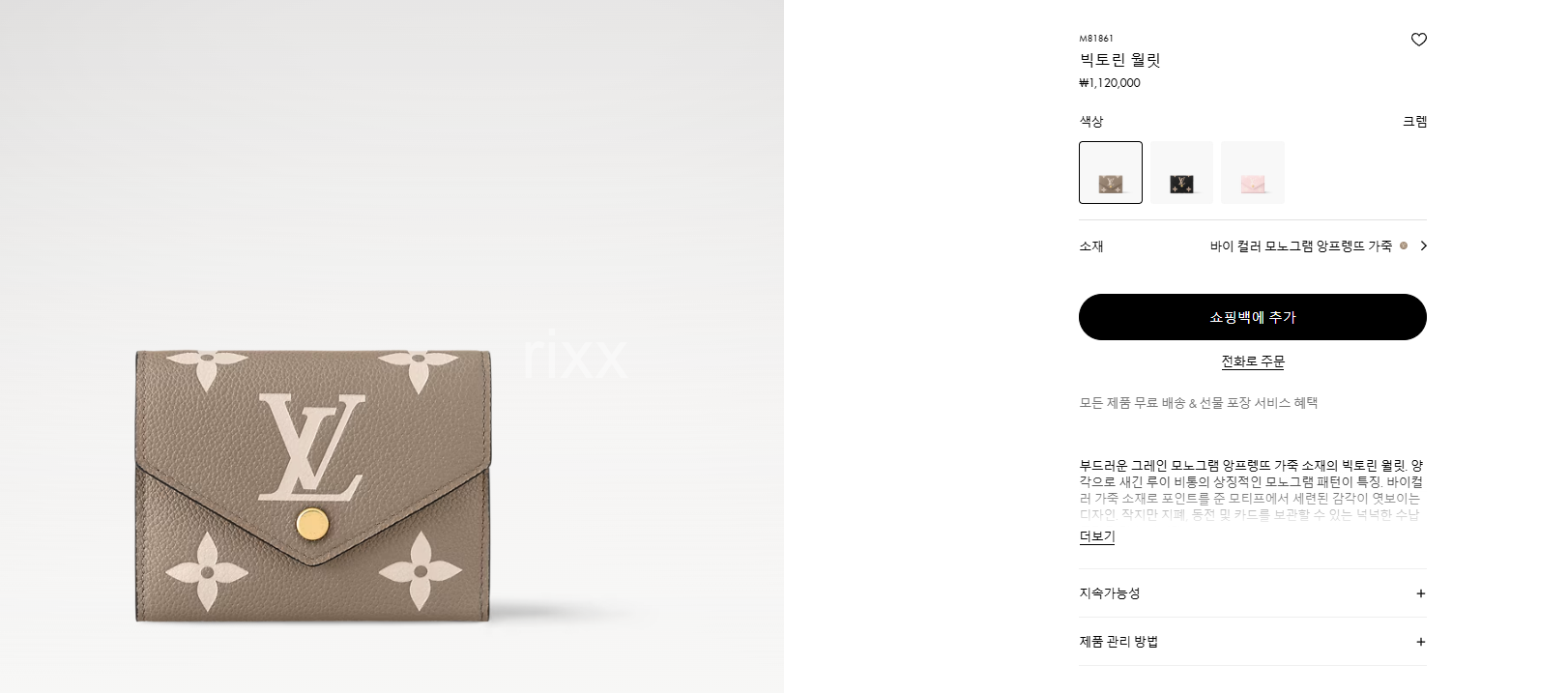Click the 지속가능성 section label
1568x693 pixels.
click(x=1110, y=593)
